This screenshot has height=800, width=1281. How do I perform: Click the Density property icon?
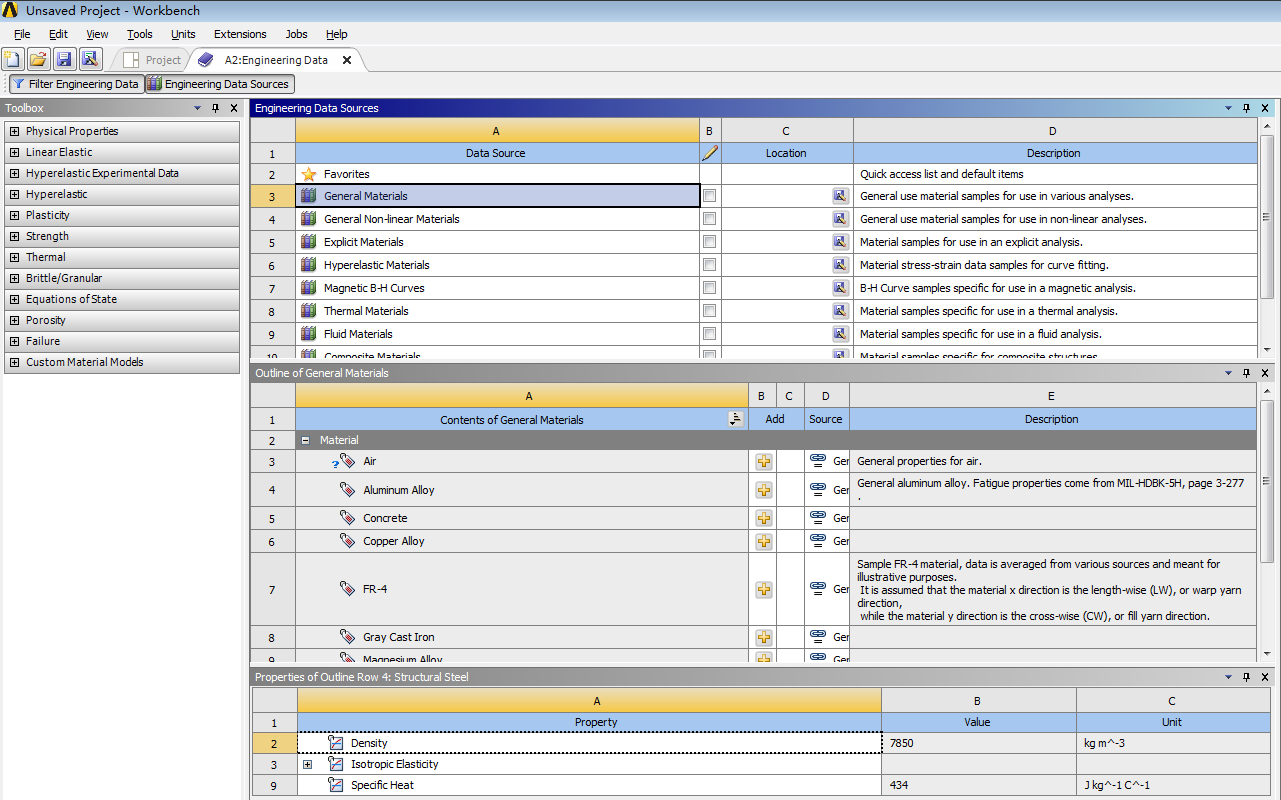pyautogui.click(x=336, y=743)
